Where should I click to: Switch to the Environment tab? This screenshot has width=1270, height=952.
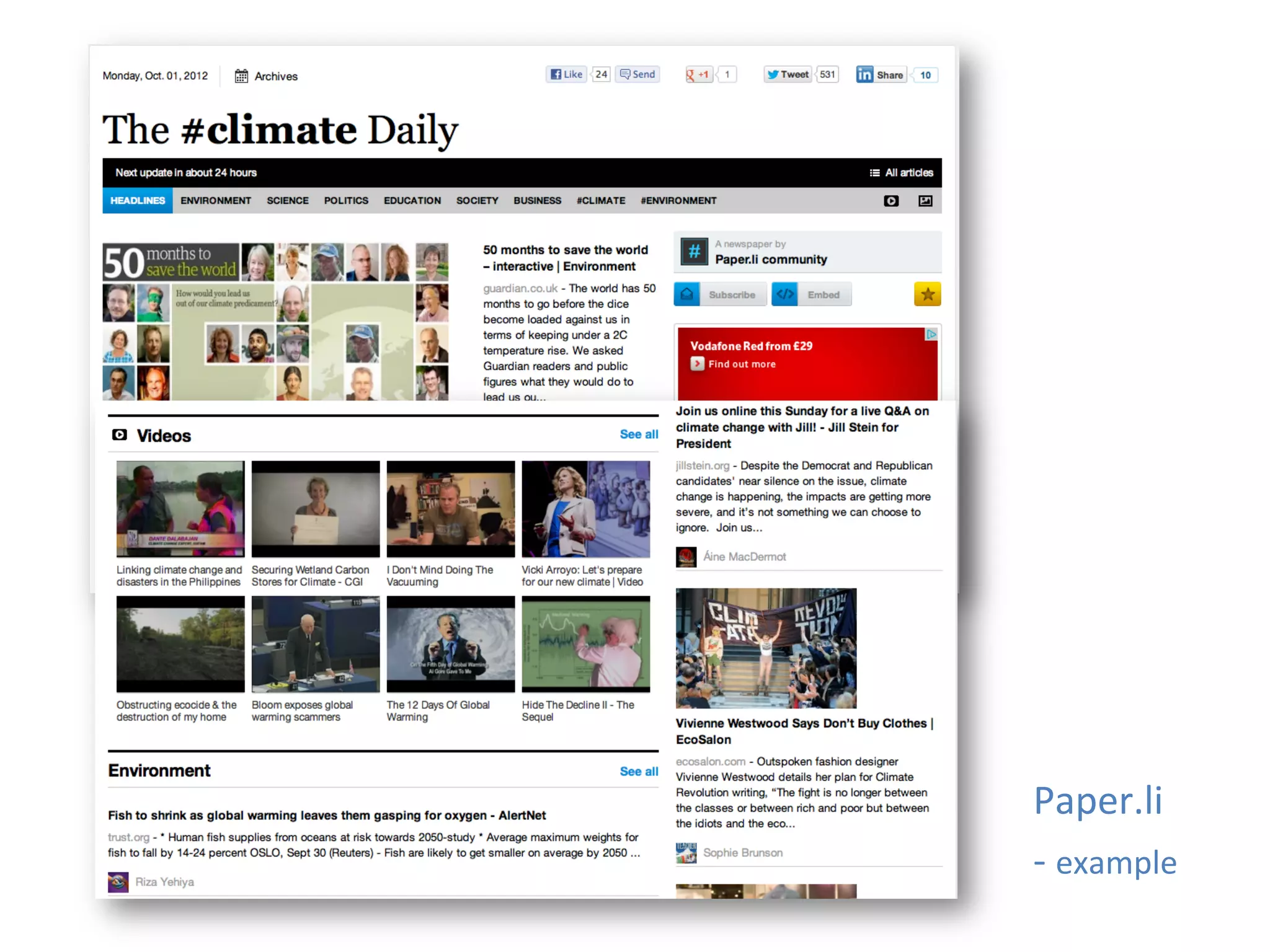point(215,201)
